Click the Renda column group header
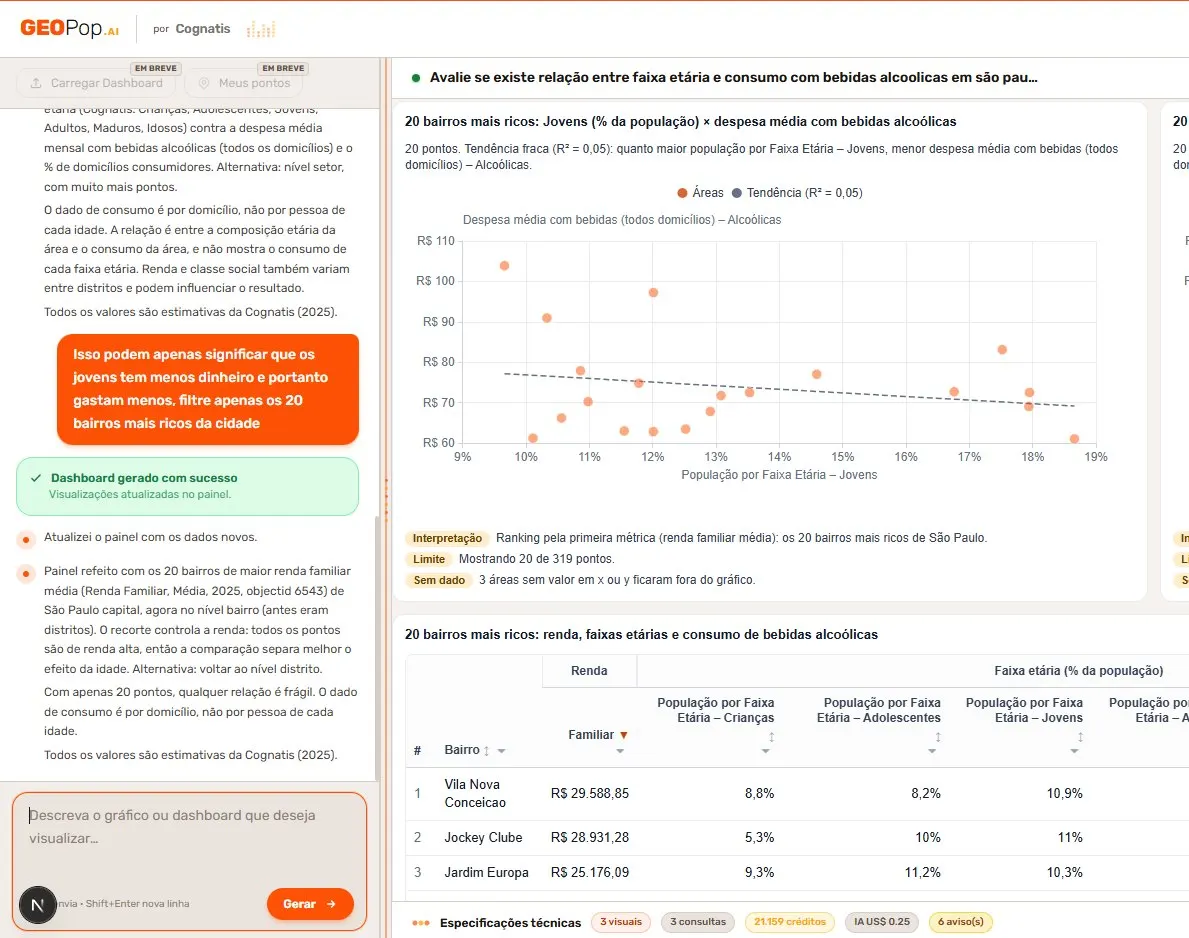Viewport: 1189px width, 938px height. [x=589, y=670]
